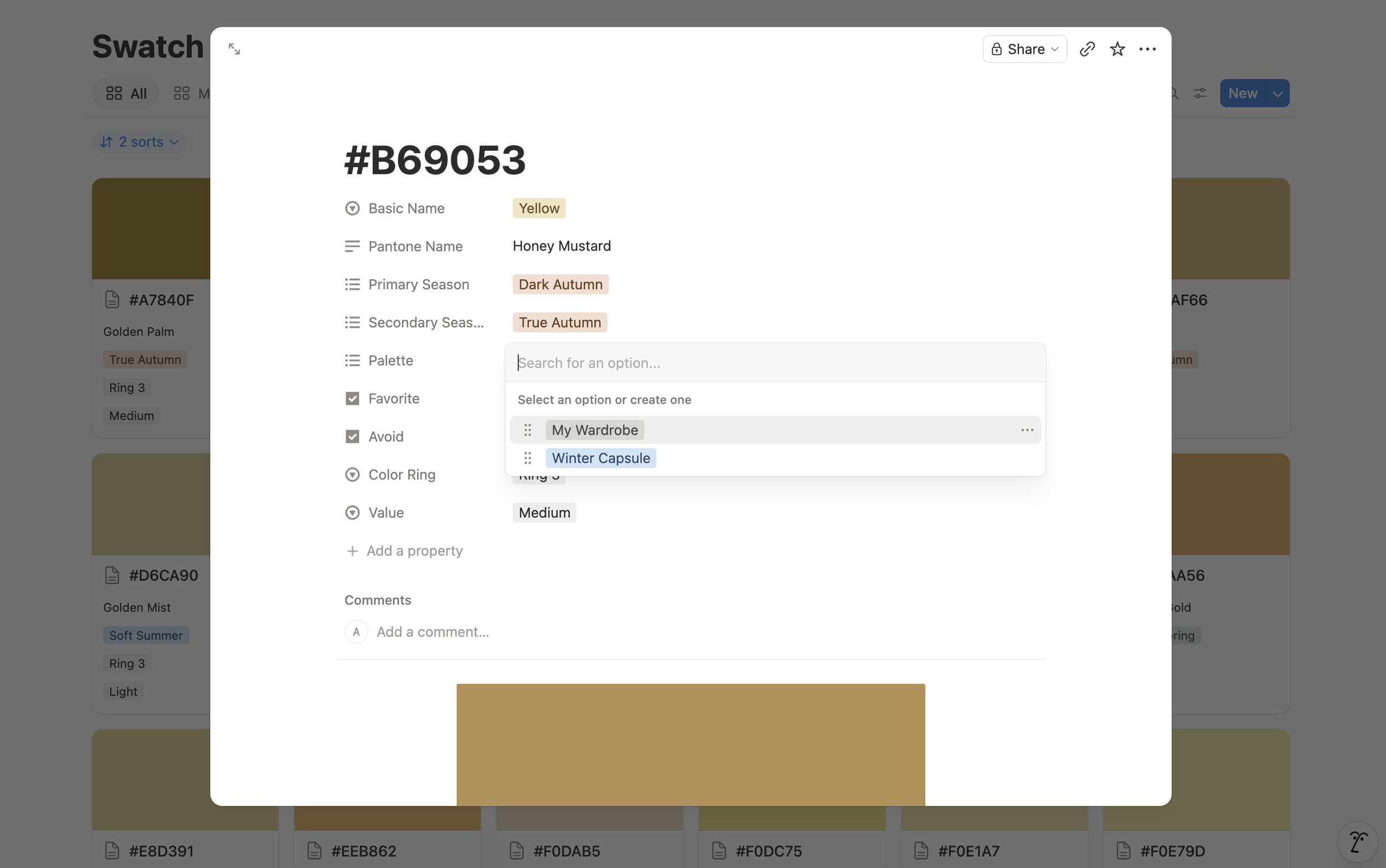Uncheck the Favorite checkbox
This screenshot has width=1386, height=868.
coord(352,399)
